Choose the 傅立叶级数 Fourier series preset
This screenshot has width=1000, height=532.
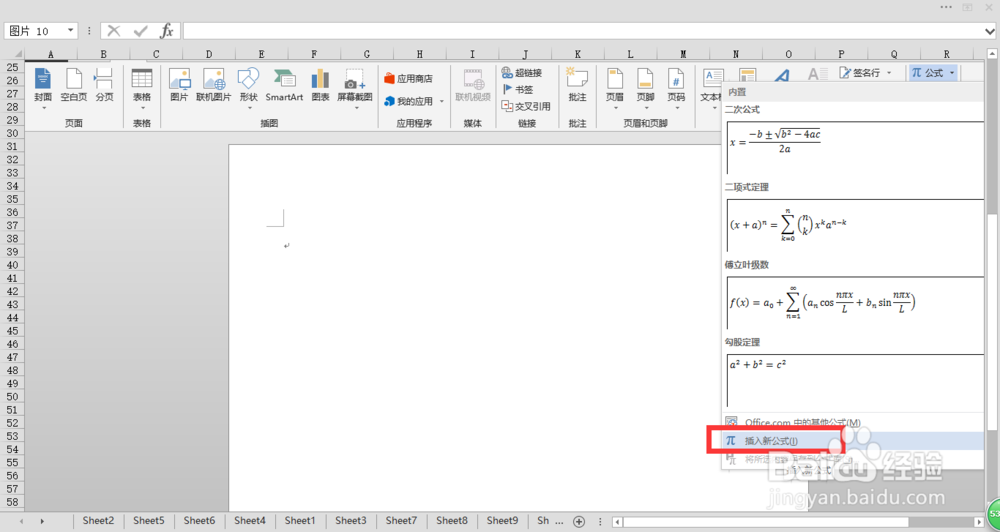[x=855, y=302]
